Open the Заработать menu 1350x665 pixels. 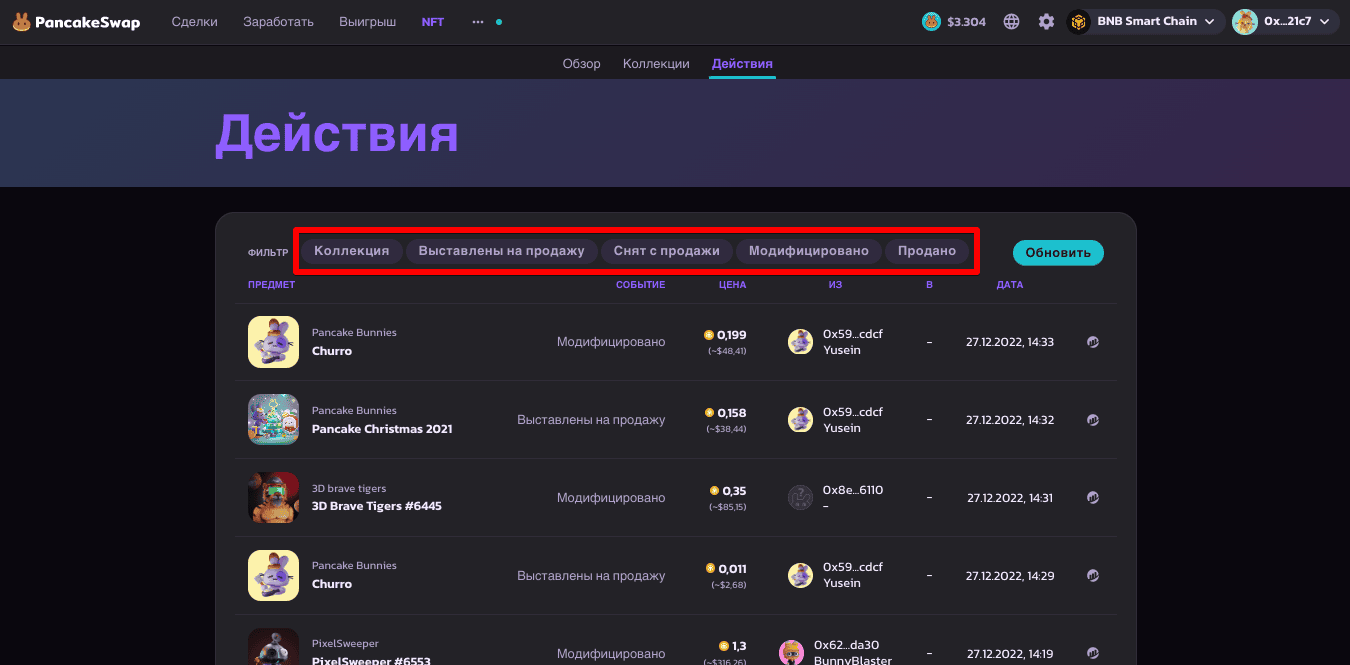click(x=278, y=21)
